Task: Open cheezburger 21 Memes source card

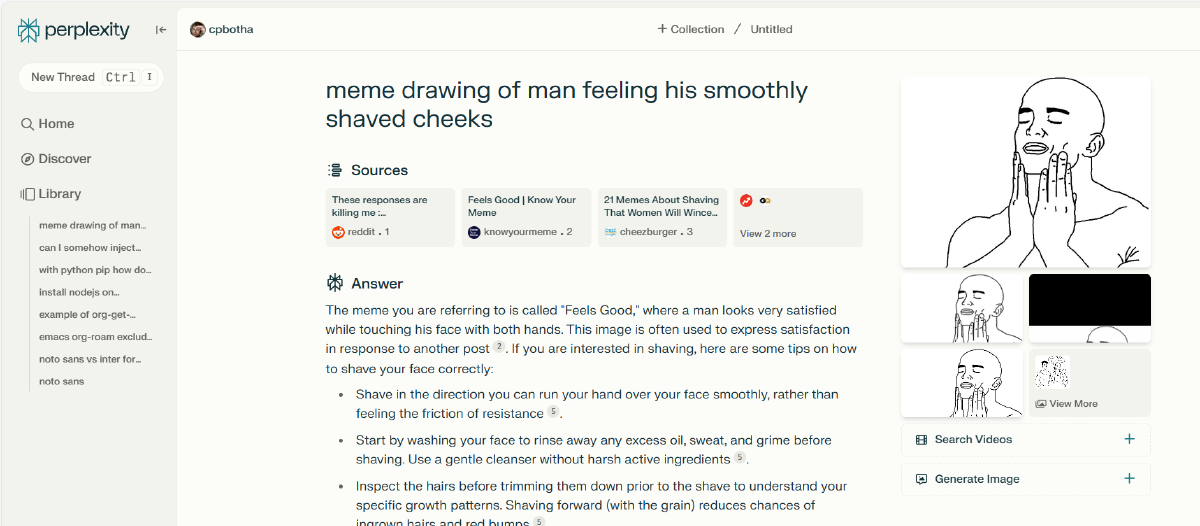Action: click(662, 216)
